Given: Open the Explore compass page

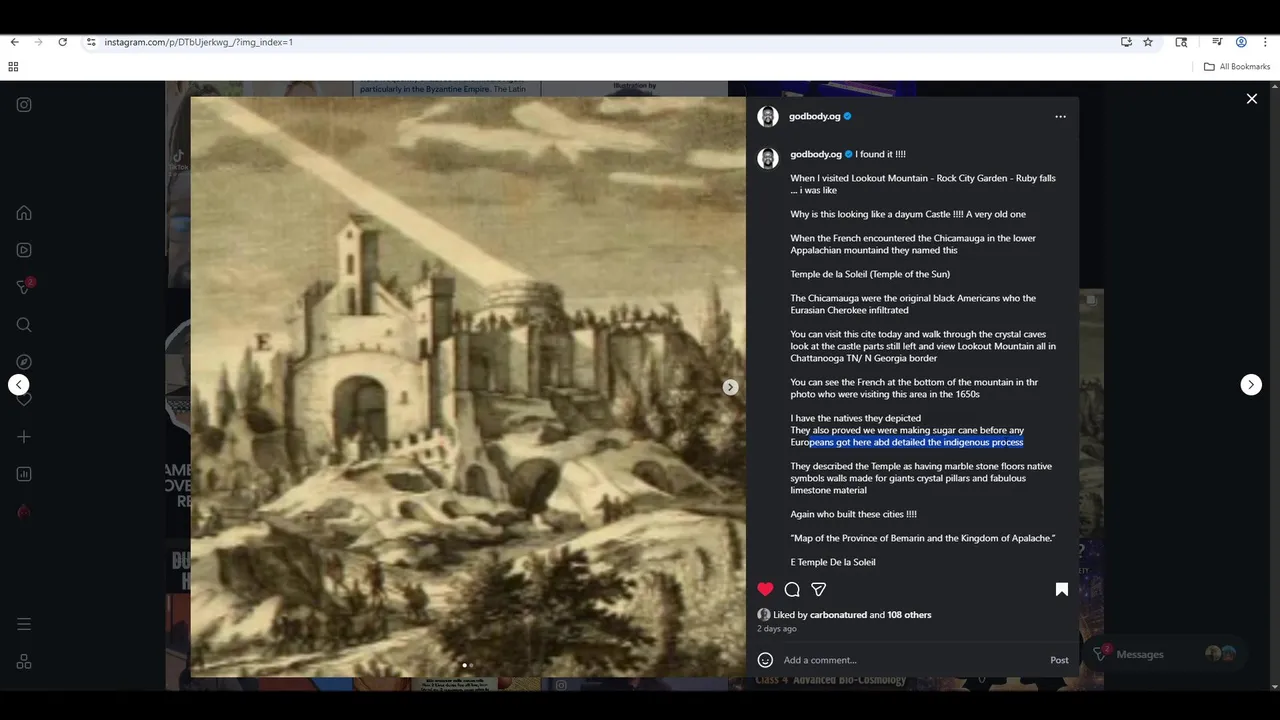Looking at the screenshot, I should click(24, 362).
